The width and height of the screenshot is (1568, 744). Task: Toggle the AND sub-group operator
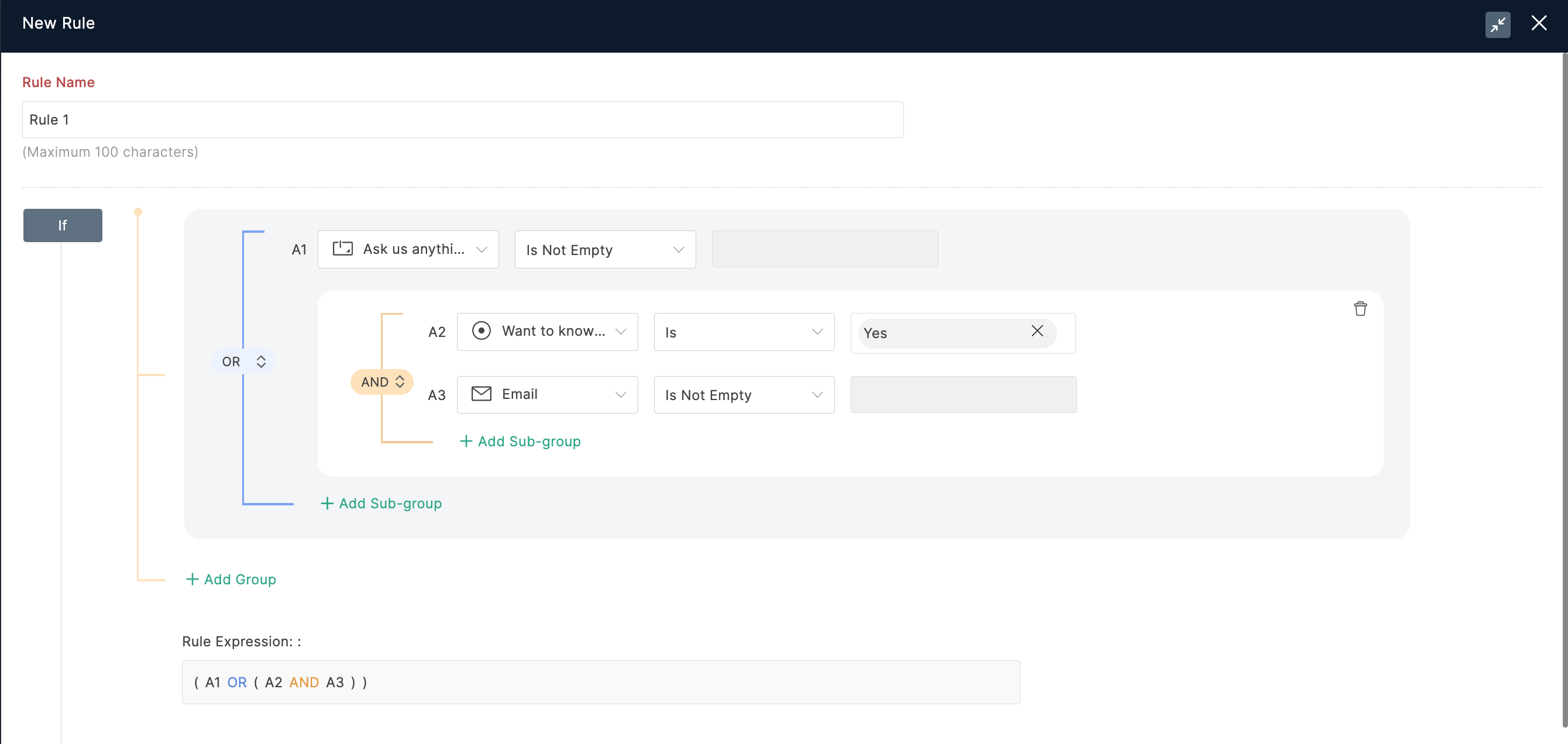tap(382, 382)
